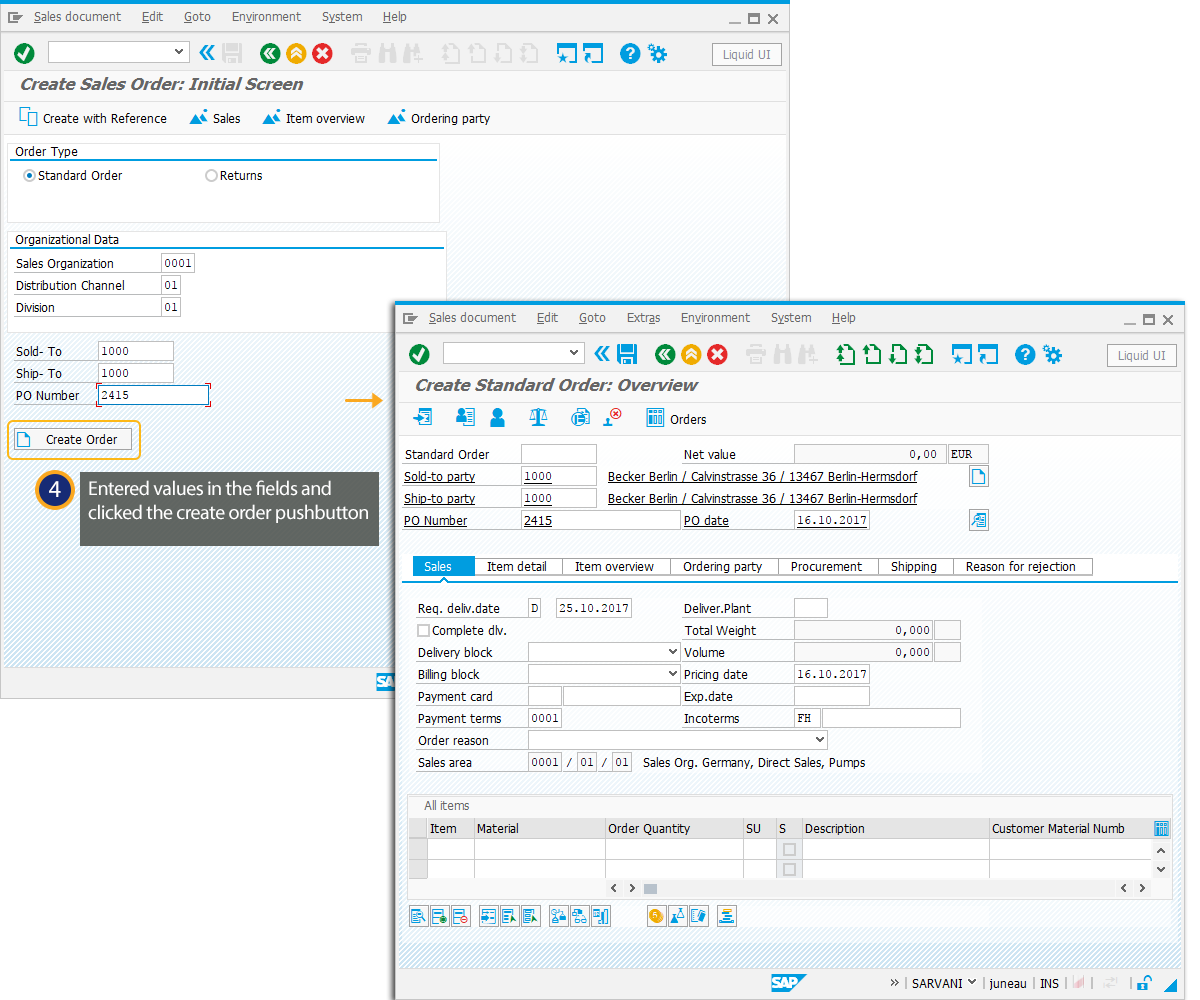Viewport: 1200px width, 1000px height.
Task: Click lock icon in Overview status bar
Action: point(1144,983)
